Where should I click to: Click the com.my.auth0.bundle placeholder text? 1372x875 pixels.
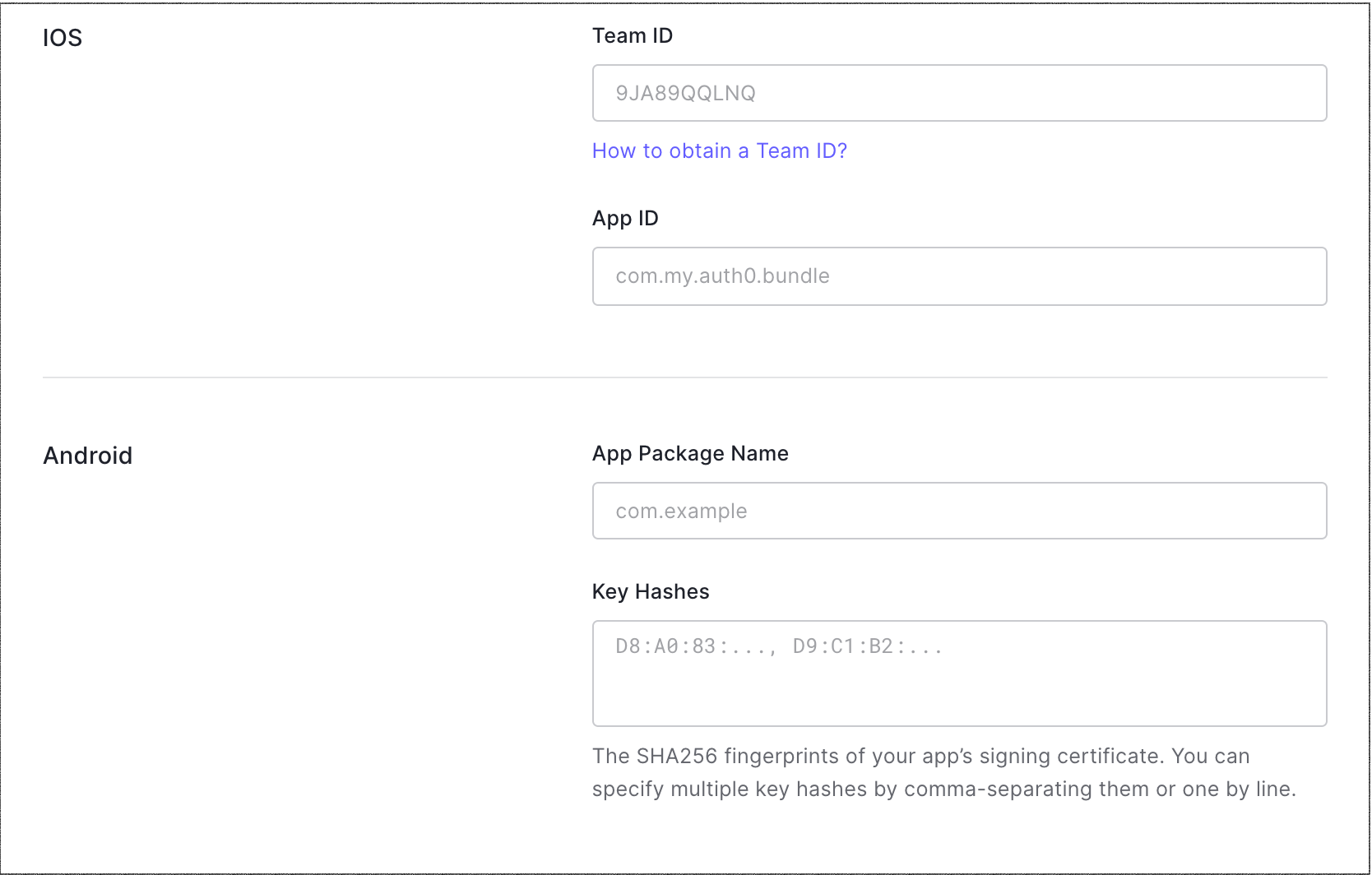(x=722, y=276)
